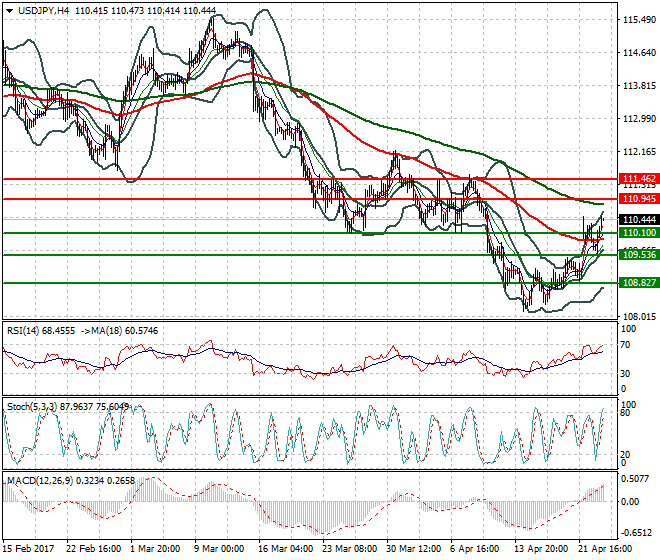Select the Stochastic scale level 80

[625, 413]
